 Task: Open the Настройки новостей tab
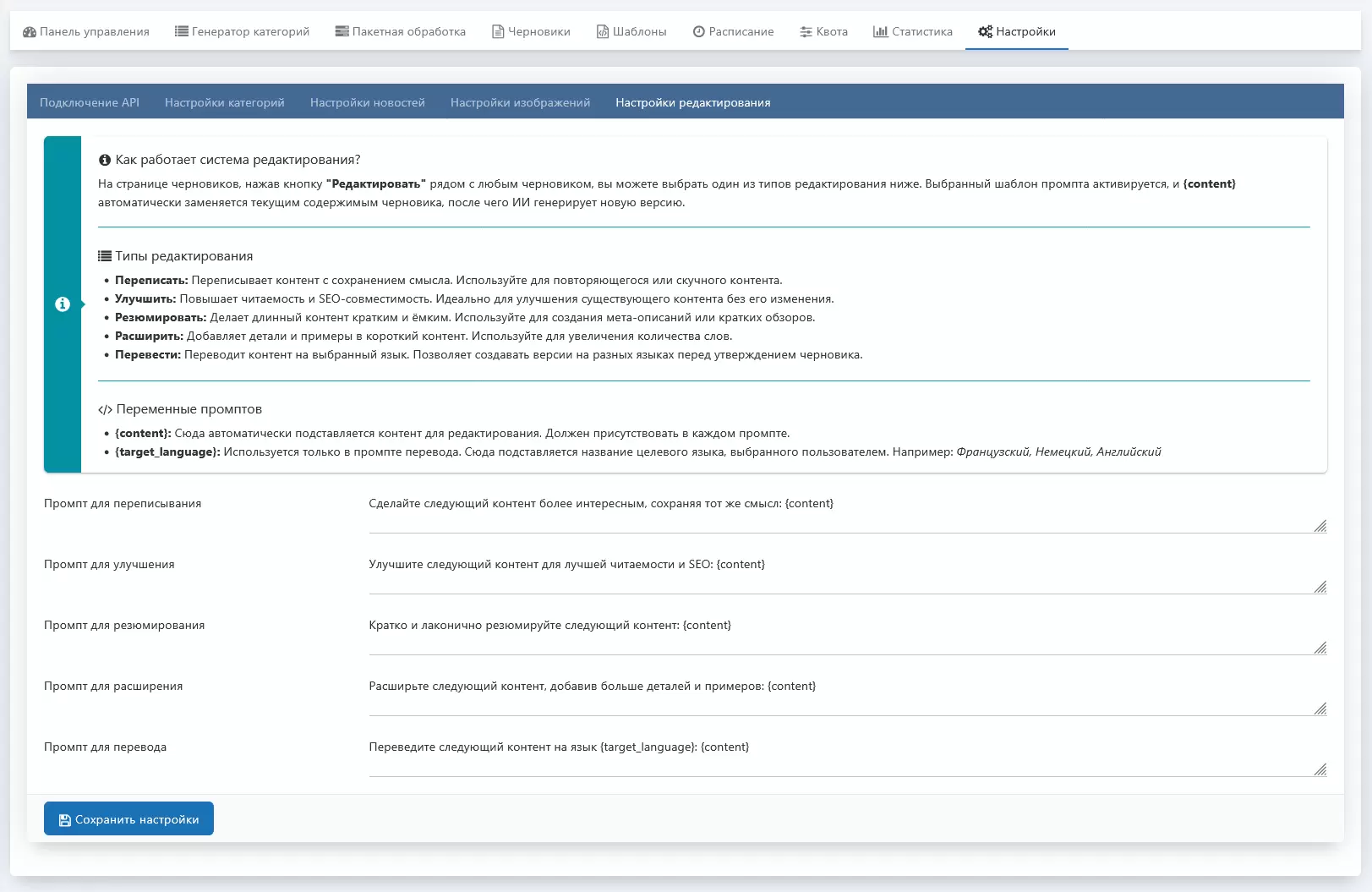[368, 102]
